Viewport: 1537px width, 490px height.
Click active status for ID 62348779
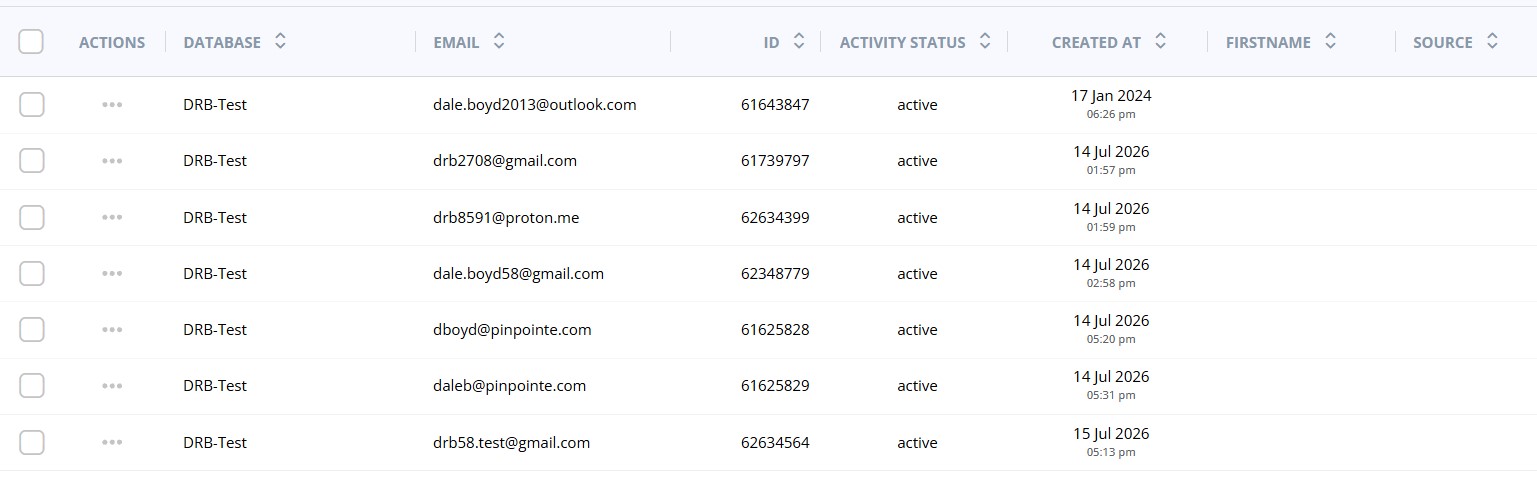917,273
